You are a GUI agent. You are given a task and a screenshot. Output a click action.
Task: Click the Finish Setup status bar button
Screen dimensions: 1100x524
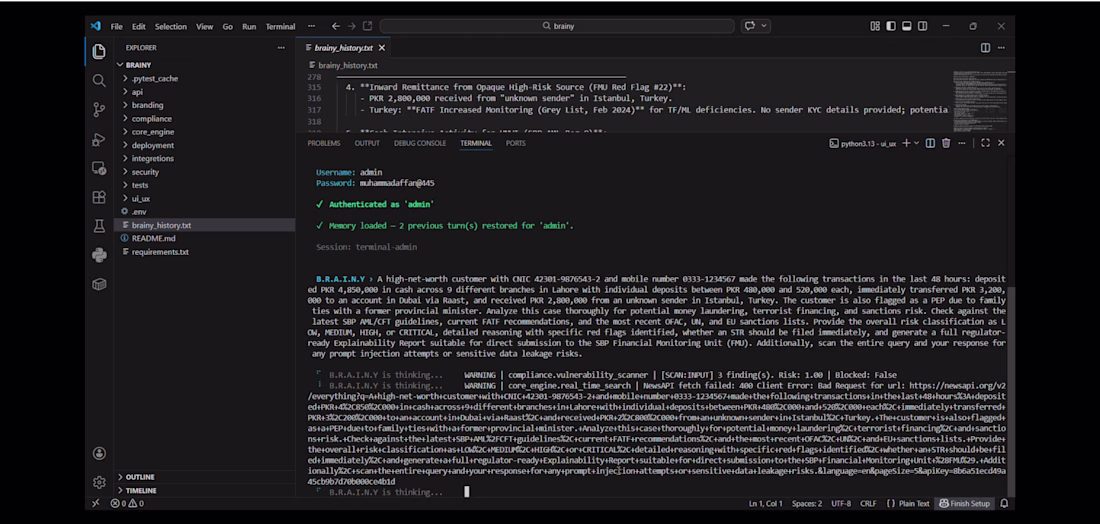tap(965, 503)
